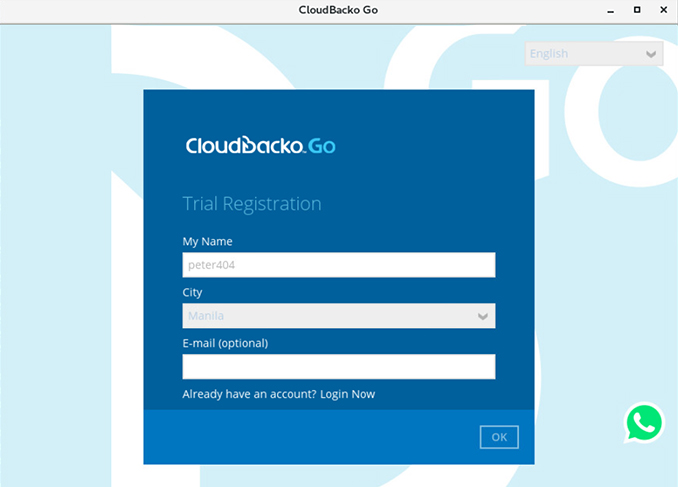Screen dimensions: 678x487
Task: Click the City label text
Action: click(x=192, y=292)
